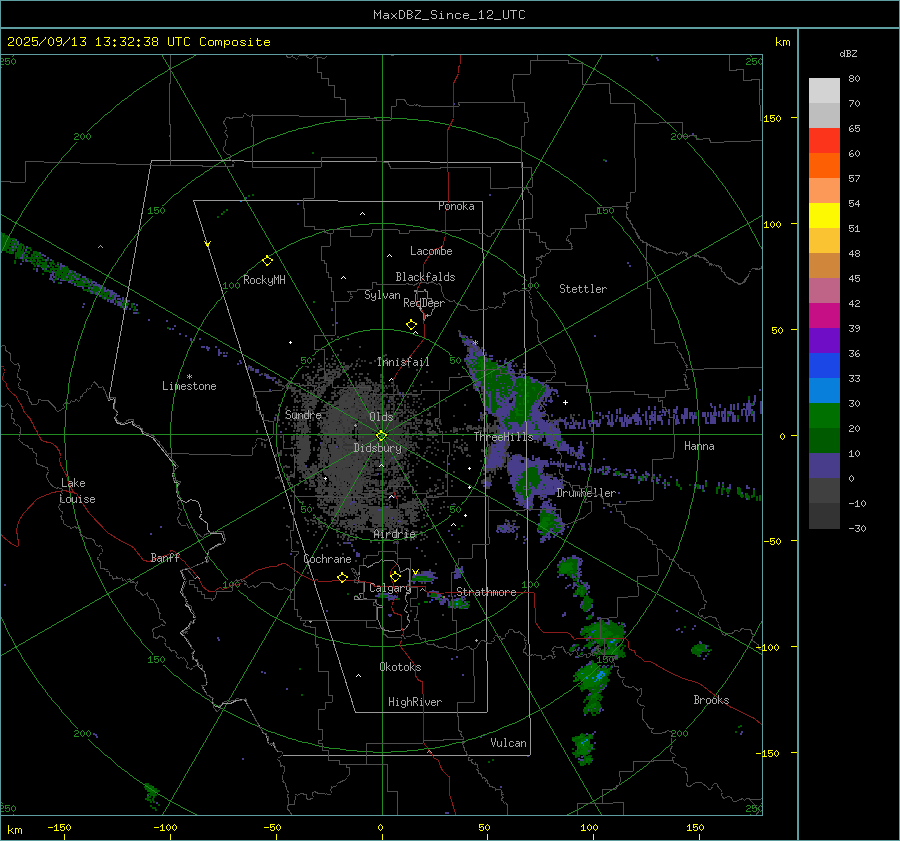Select the Strathmore label
This screenshot has width=900, height=841.
tap(486, 592)
